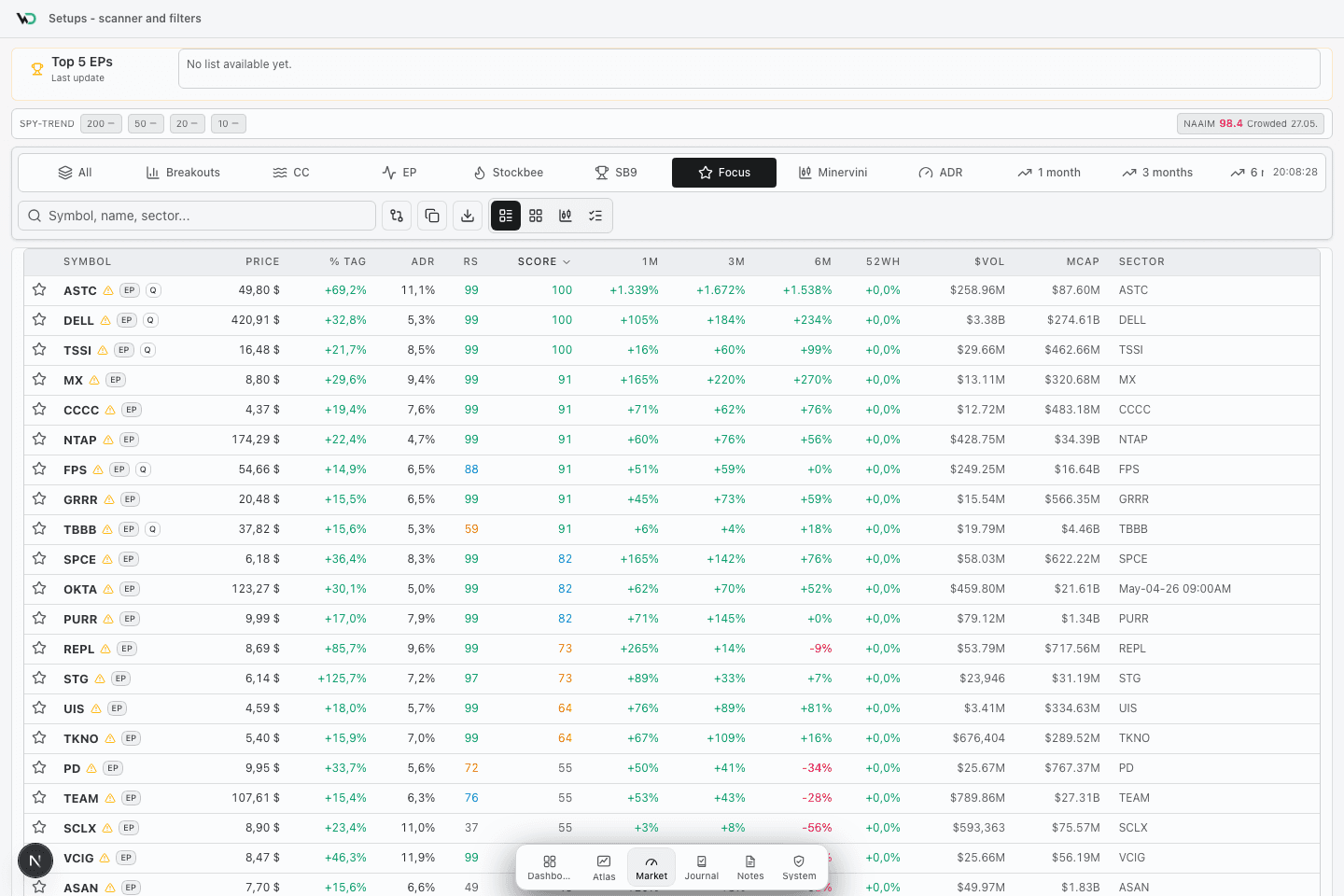
Task: Click the NAAIM 98.4 Crowded badge
Action: [1251, 123]
